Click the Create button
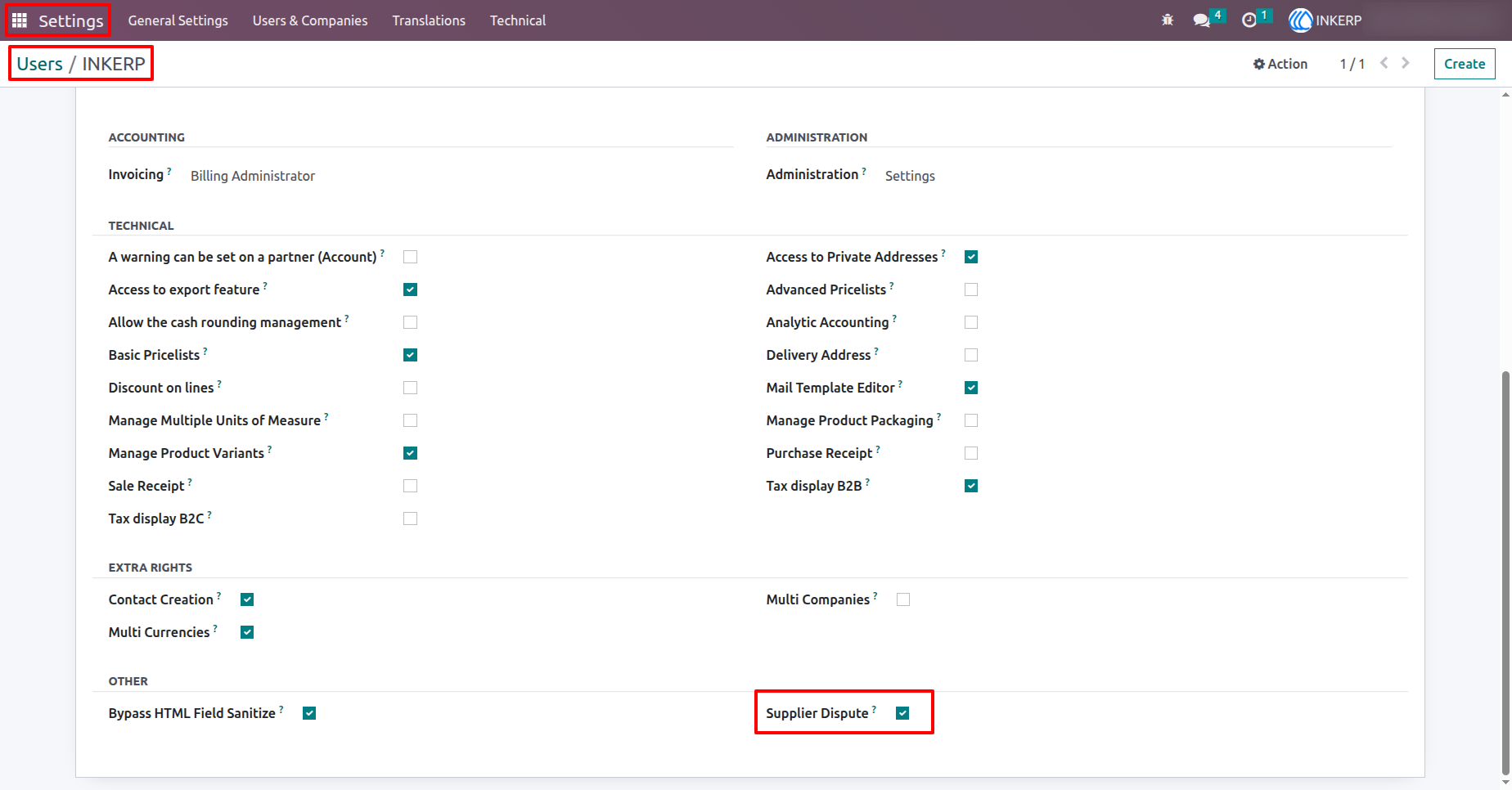Screen dimensions: 1512x790 point(1465,64)
